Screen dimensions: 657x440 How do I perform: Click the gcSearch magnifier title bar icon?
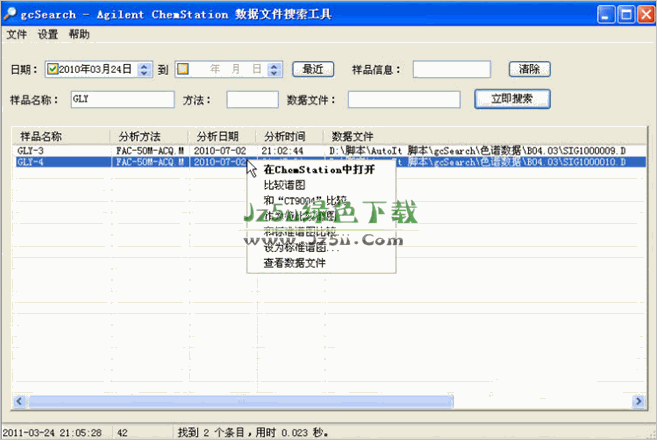[10, 14]
